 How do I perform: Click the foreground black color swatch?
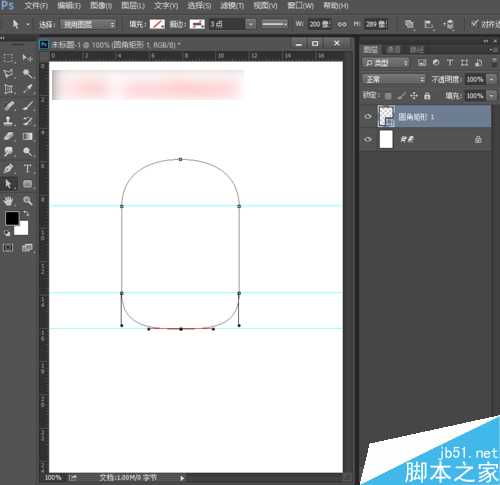(x=12, y=218)
